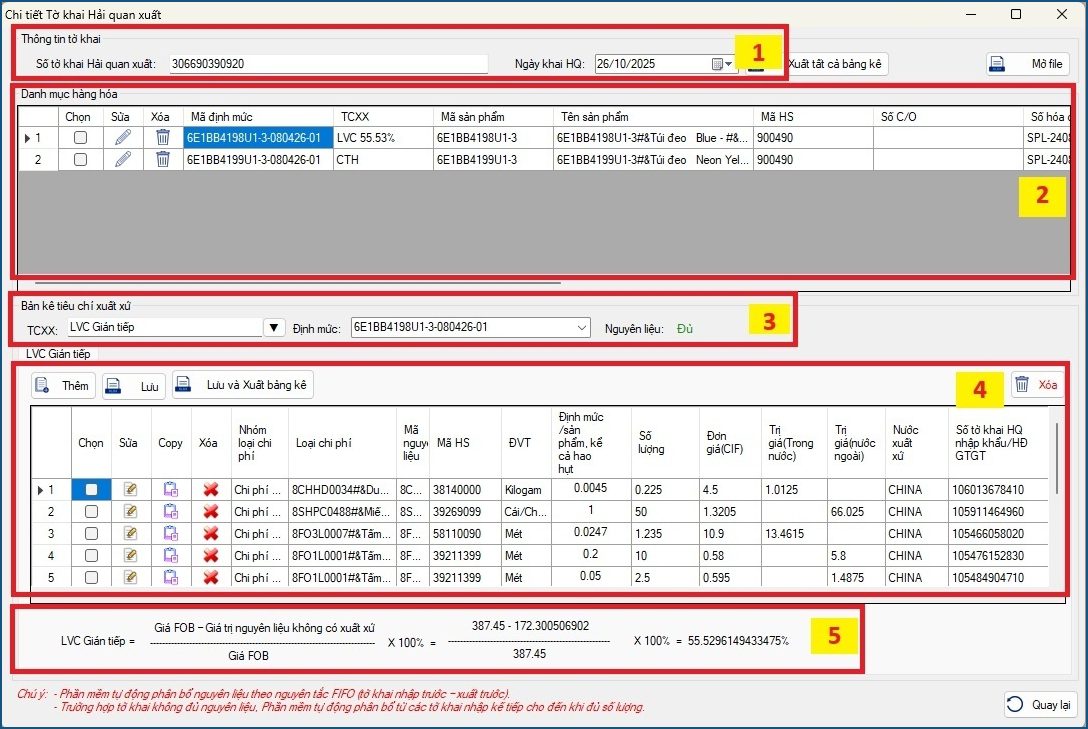Click the pencil edit icon in goods row 1
Viewport: 1088px width, 729px height.
(x=122, y=138)
